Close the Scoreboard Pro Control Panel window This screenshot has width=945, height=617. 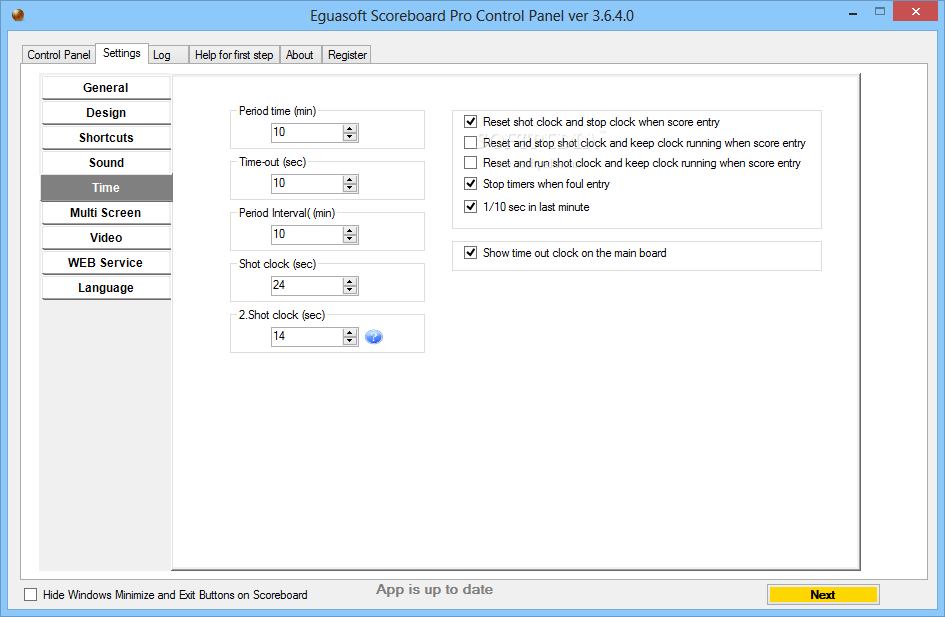915,11
